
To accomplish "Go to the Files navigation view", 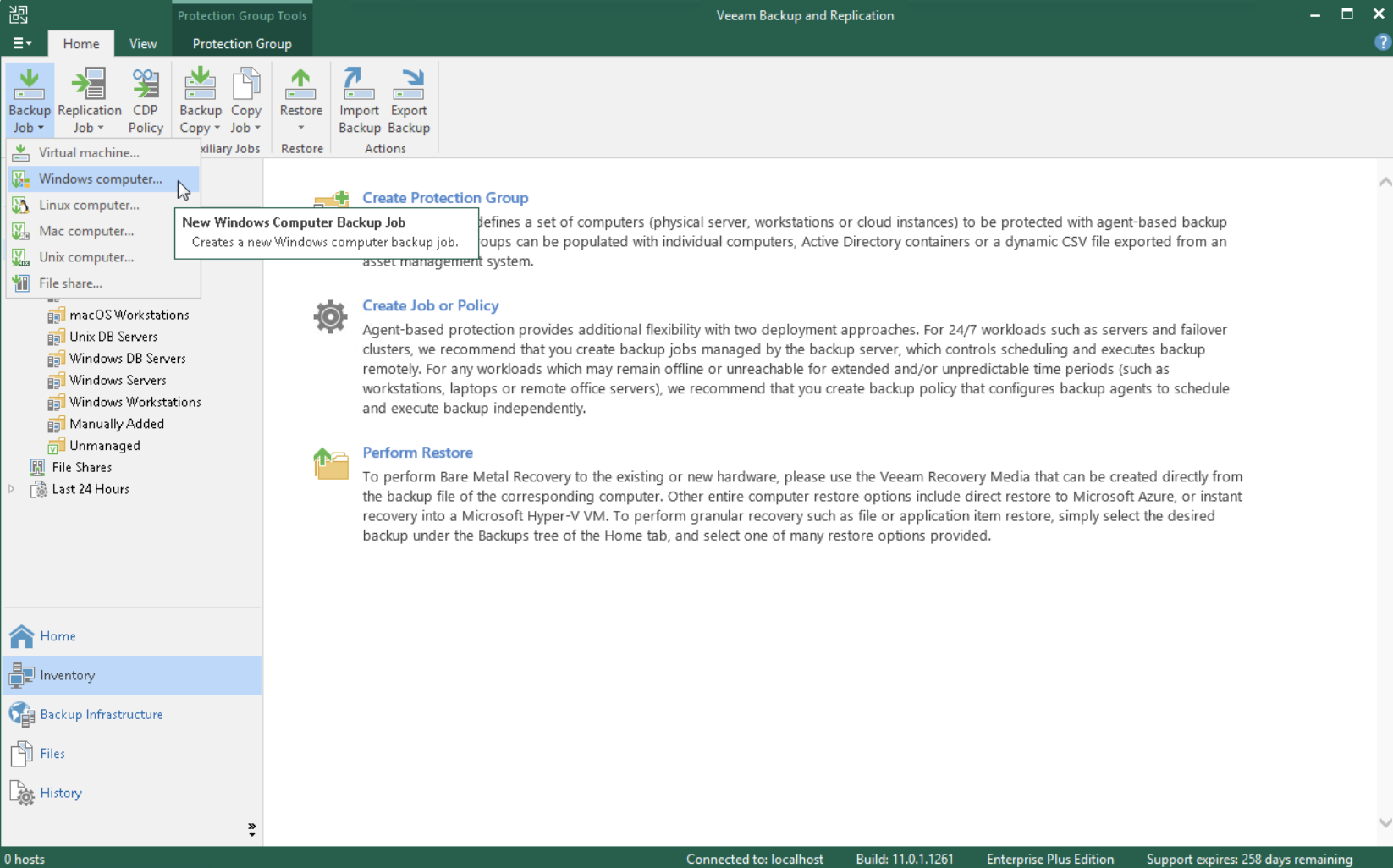I will 132,754.
